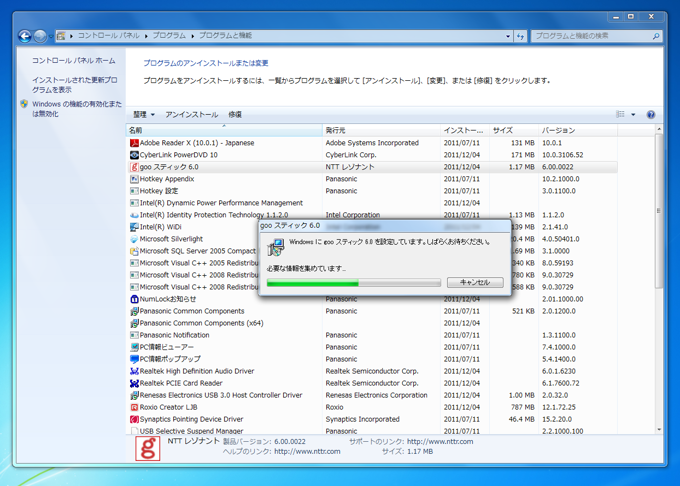Image resolution: width=680 pixels, height=486 pixels.
Task: Change view using the view icon button
Action: 620,114
